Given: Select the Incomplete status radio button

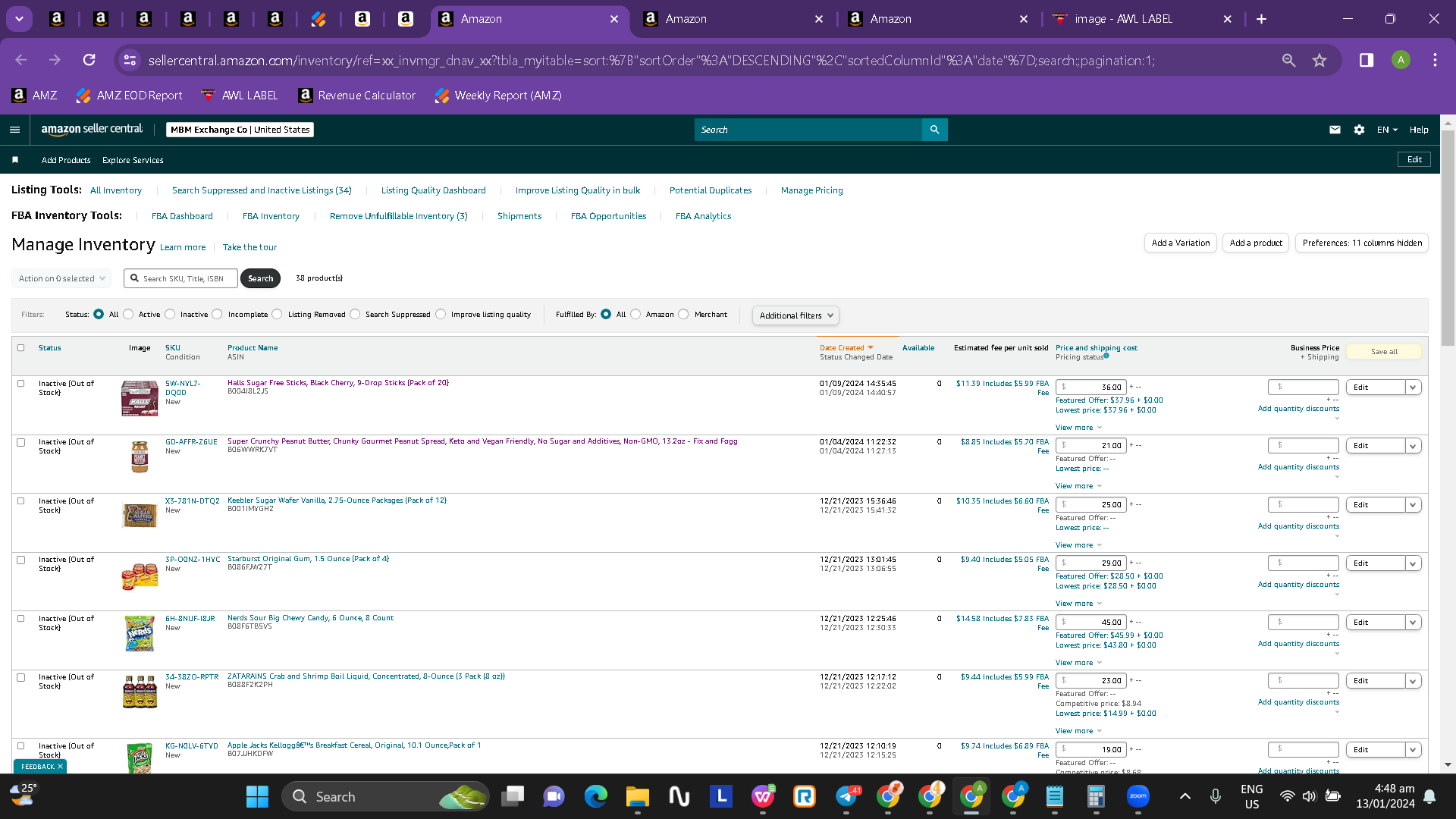Looking at the screenshot, I should click(218, 314).
